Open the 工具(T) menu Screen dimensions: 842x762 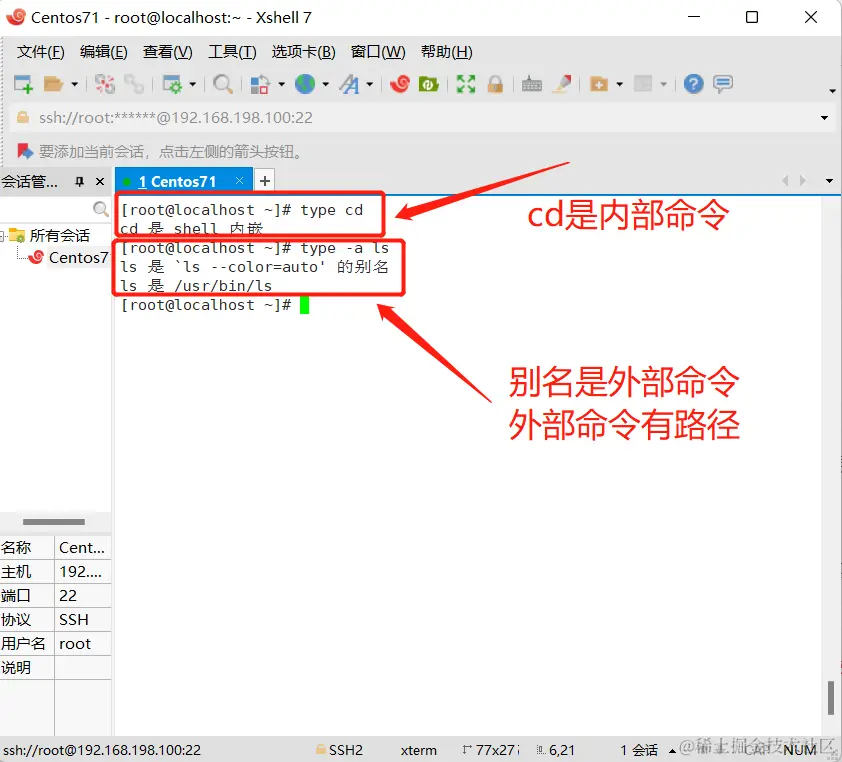pyautogui.click(x=232, y=52)
